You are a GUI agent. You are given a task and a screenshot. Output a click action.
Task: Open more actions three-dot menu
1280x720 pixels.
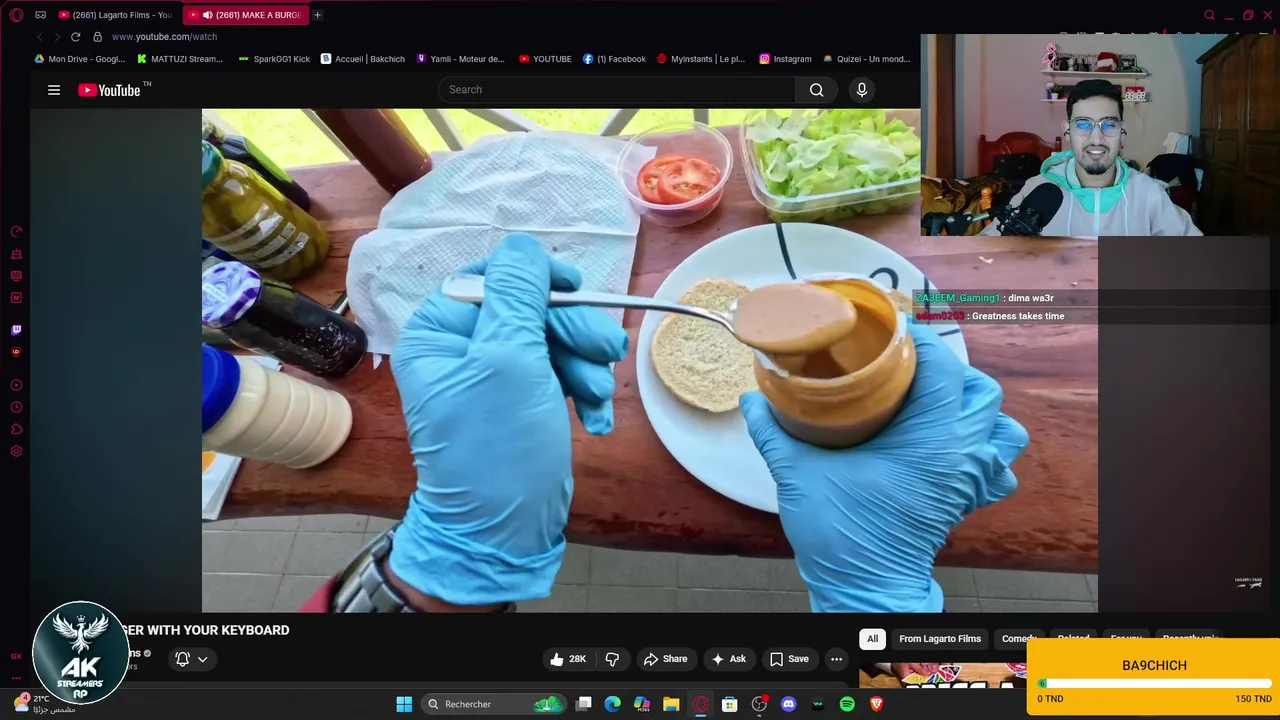tap(836, 659)
